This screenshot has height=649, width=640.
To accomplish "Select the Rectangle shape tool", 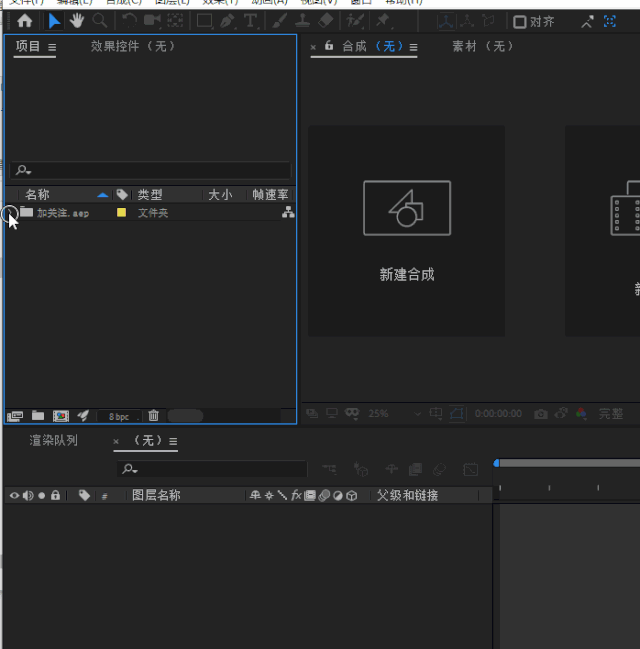I will tap(205, 21).
